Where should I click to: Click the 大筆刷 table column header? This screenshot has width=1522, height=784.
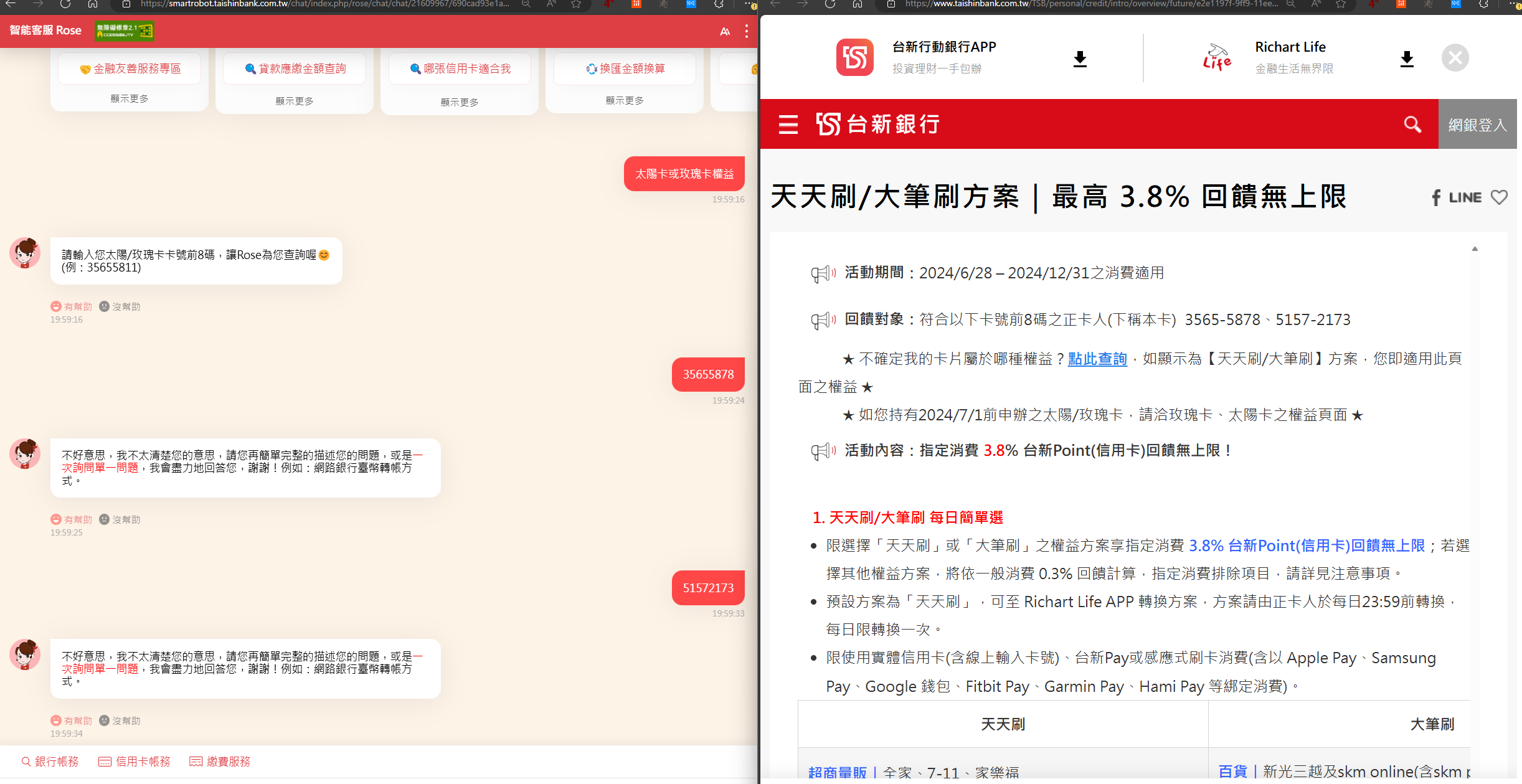[x=1432, y=724]
